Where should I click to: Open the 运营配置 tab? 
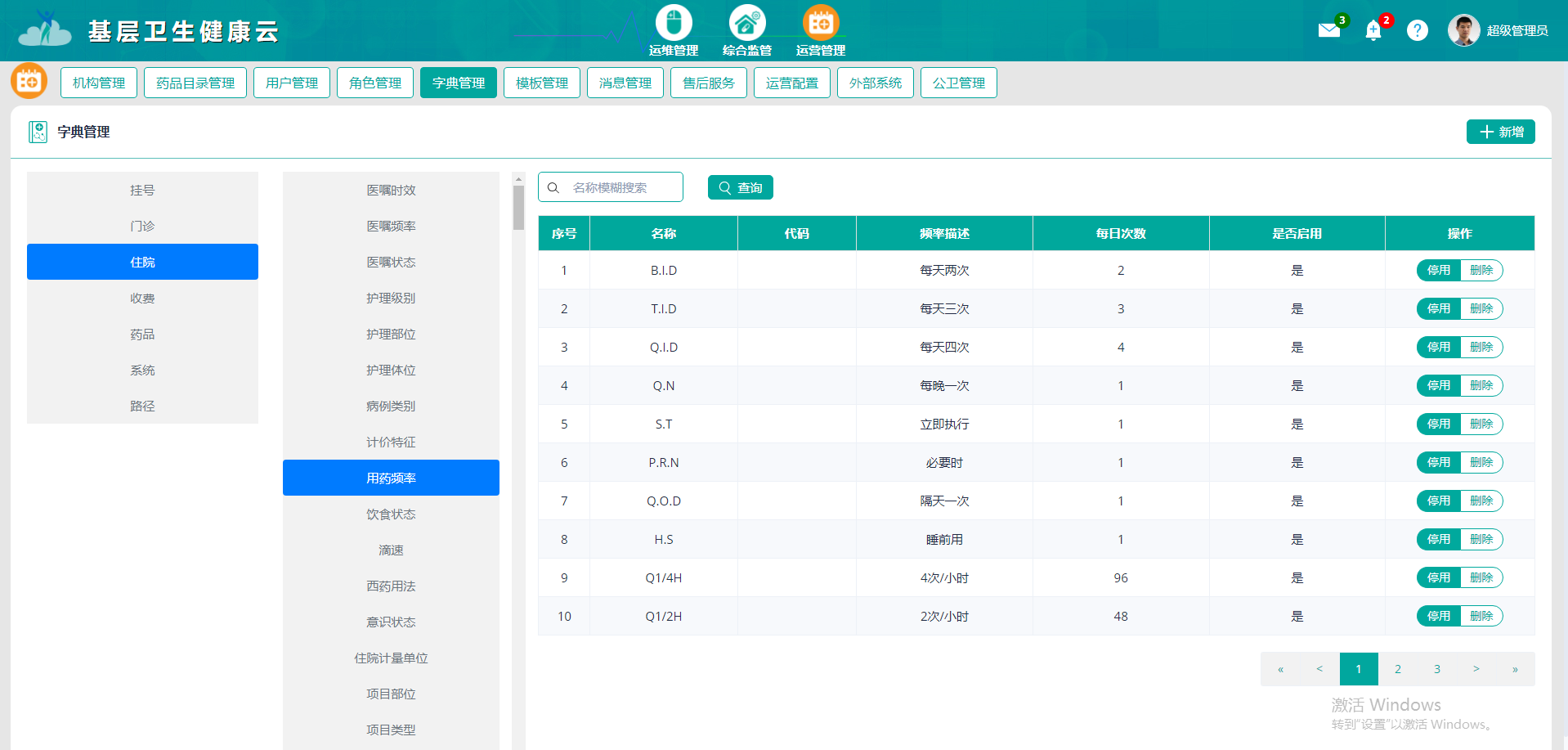coord(792,83)
